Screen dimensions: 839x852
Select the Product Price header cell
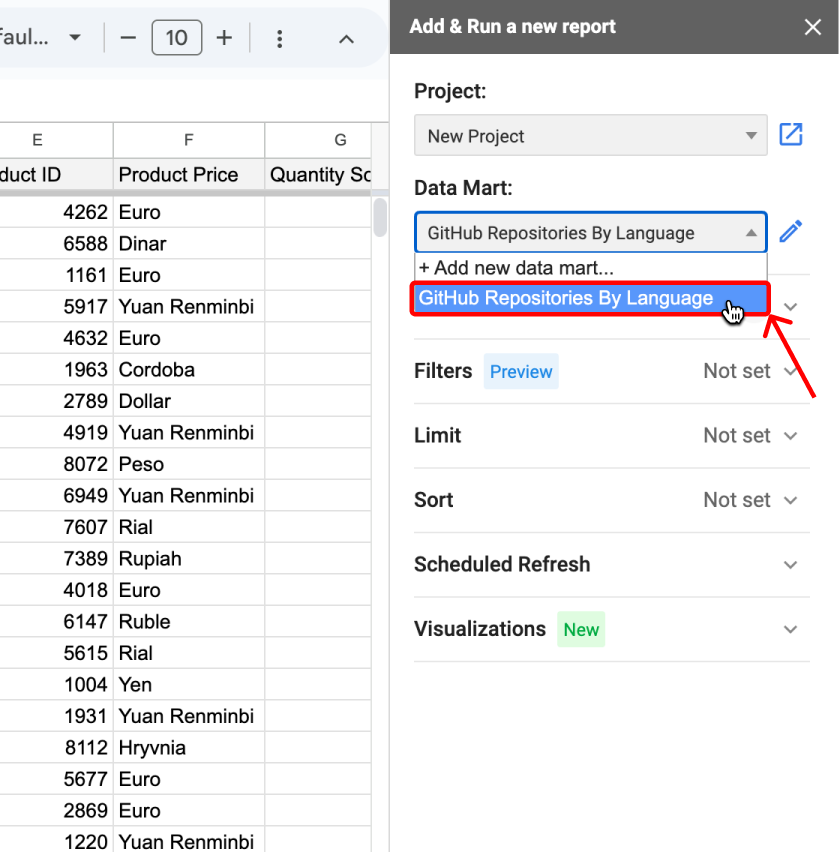(189, 175)
